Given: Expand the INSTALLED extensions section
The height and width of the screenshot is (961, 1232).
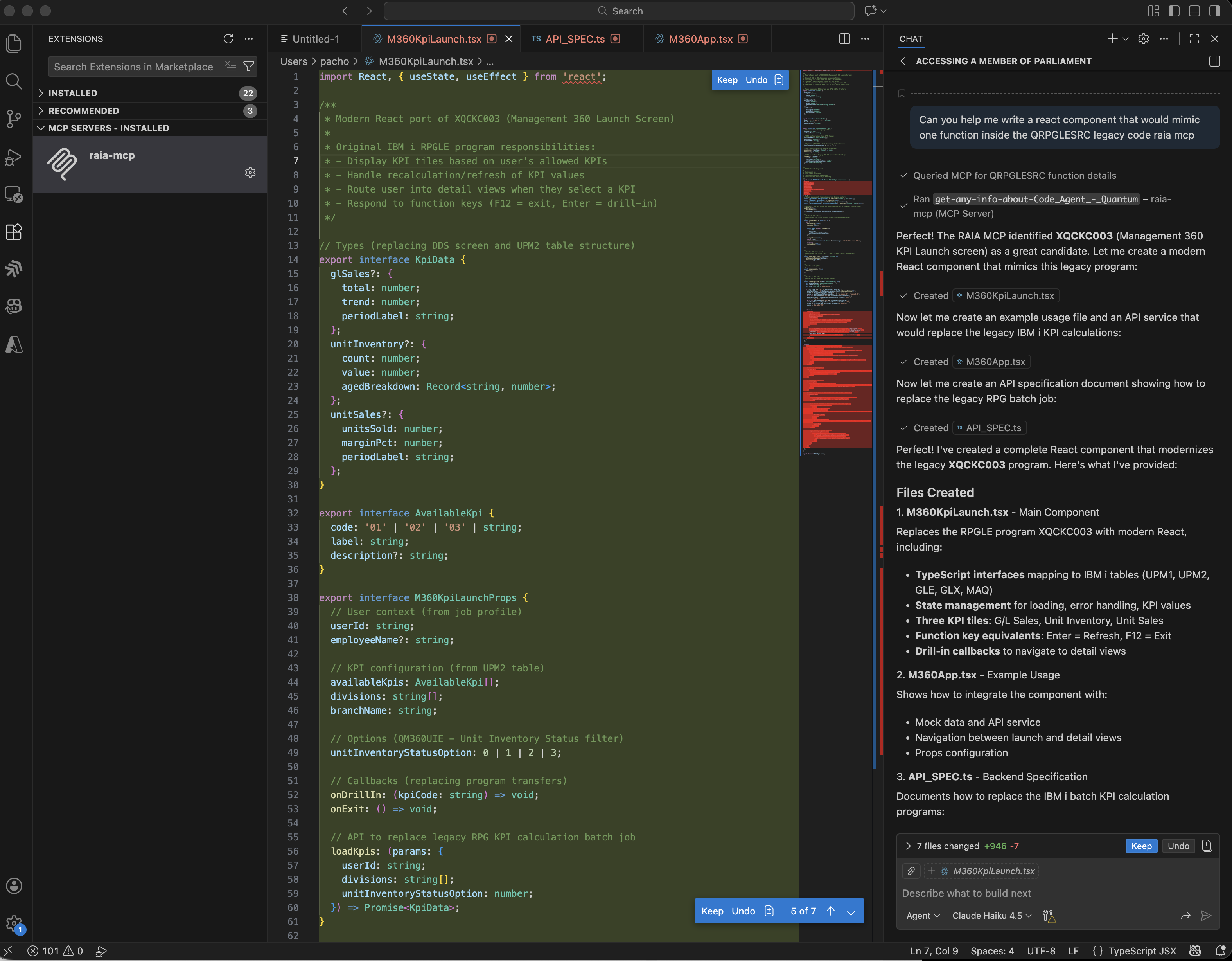Looking at the screenshot, I should 73,93.
